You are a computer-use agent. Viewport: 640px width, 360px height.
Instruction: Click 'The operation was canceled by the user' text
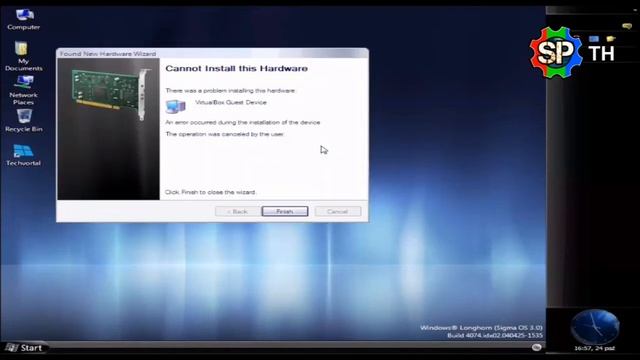click(x=224, y=134)
